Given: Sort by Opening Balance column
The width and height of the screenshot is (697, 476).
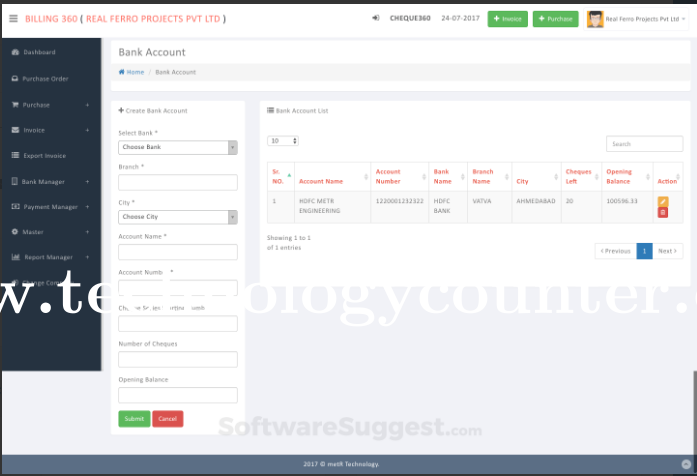Looking at the screenshot, I should pyautogui.click(x=627, y=176).
